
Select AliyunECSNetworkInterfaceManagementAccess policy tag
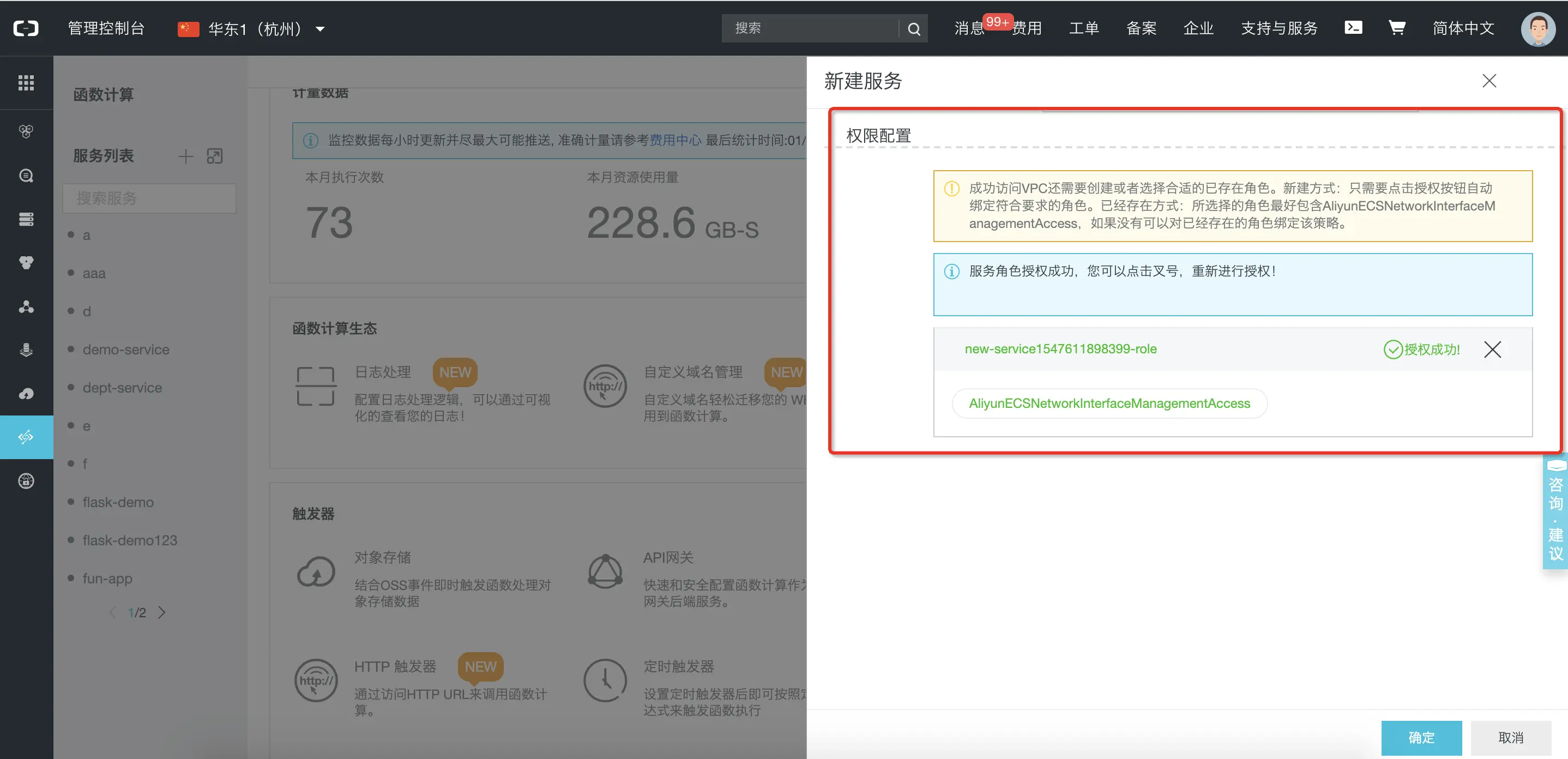pyautogui.click(x=1108, y=403)
